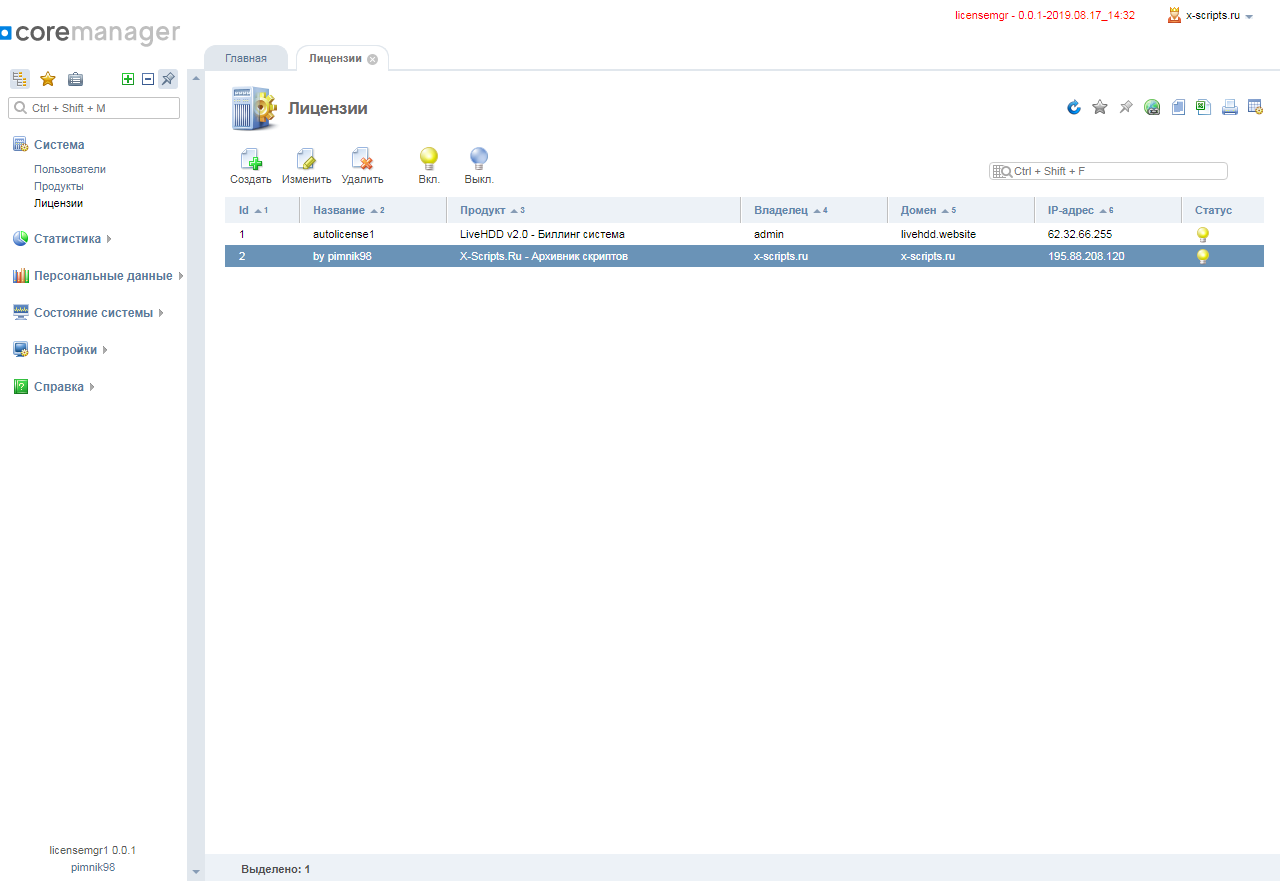Open Пользователи in the Система menu
Screen dimensions: 1280x881
click(70, 169)
